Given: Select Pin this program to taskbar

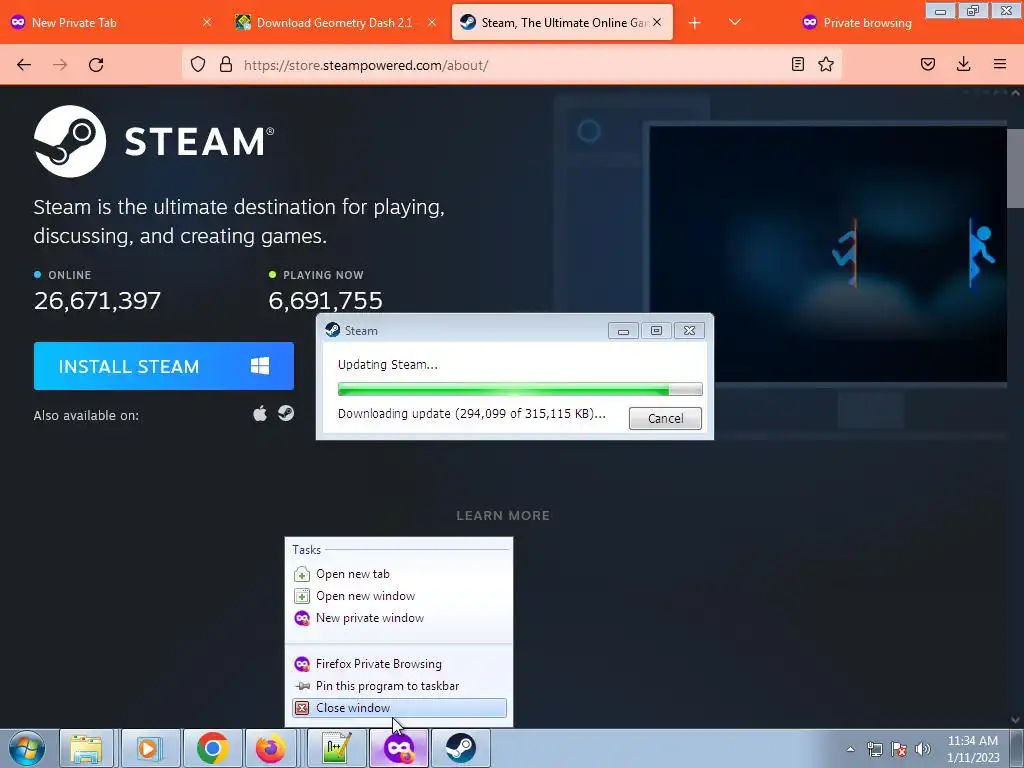Looking at the screenshot, I should [399, 686].
